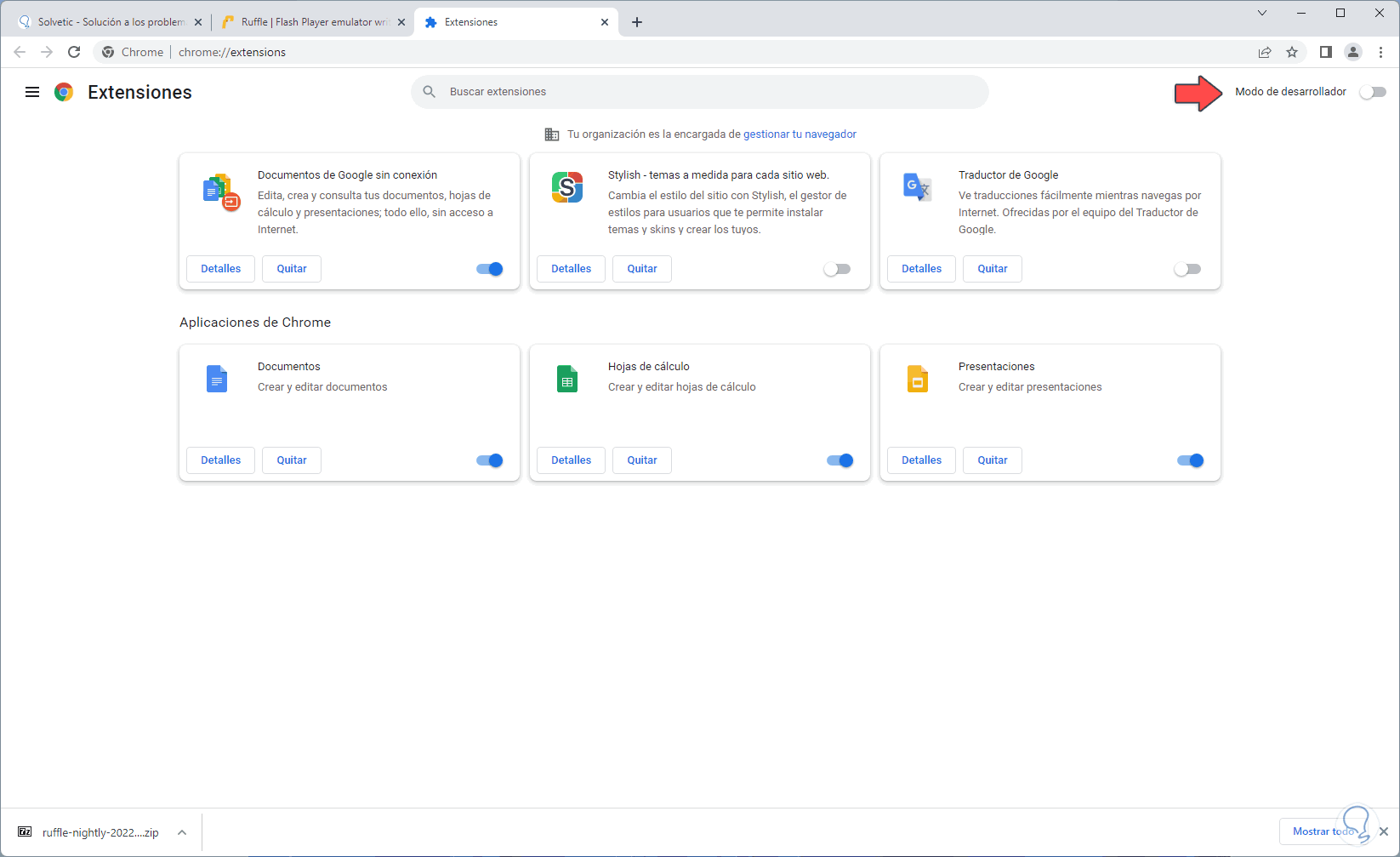Disable Documentos de Google sin conexión

click(490, 269)
